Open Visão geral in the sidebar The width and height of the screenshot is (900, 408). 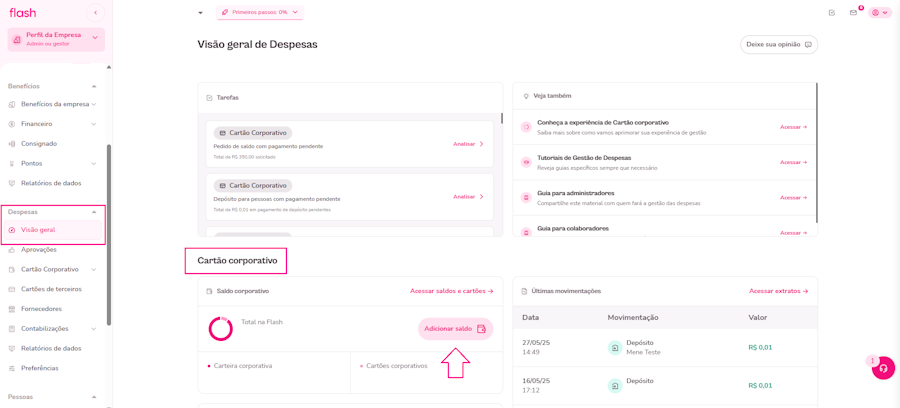click(x=53, y=230)
